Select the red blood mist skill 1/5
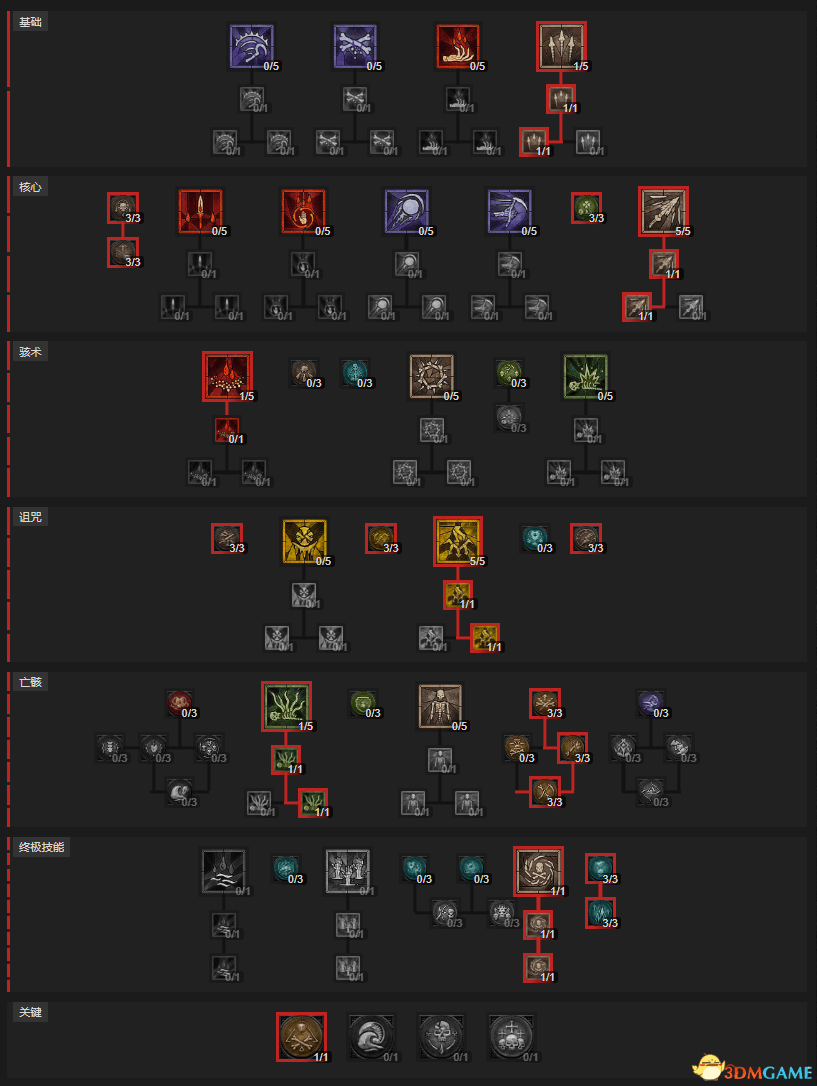This screenshot has height=1086, width=817. coord(227,376)
